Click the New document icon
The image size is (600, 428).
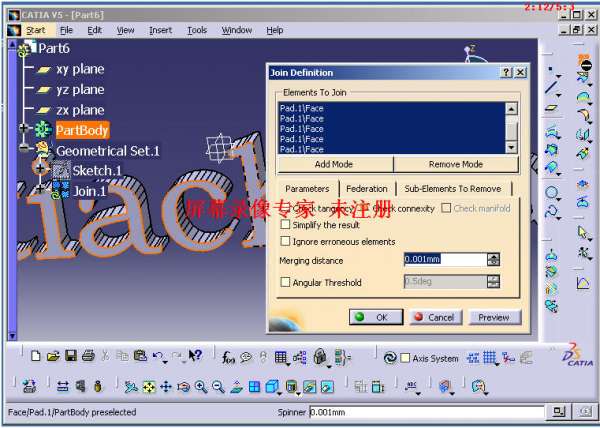point(37,356)
